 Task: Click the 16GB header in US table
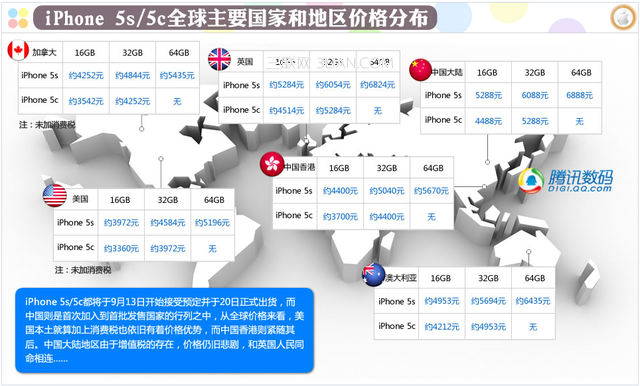120,200
